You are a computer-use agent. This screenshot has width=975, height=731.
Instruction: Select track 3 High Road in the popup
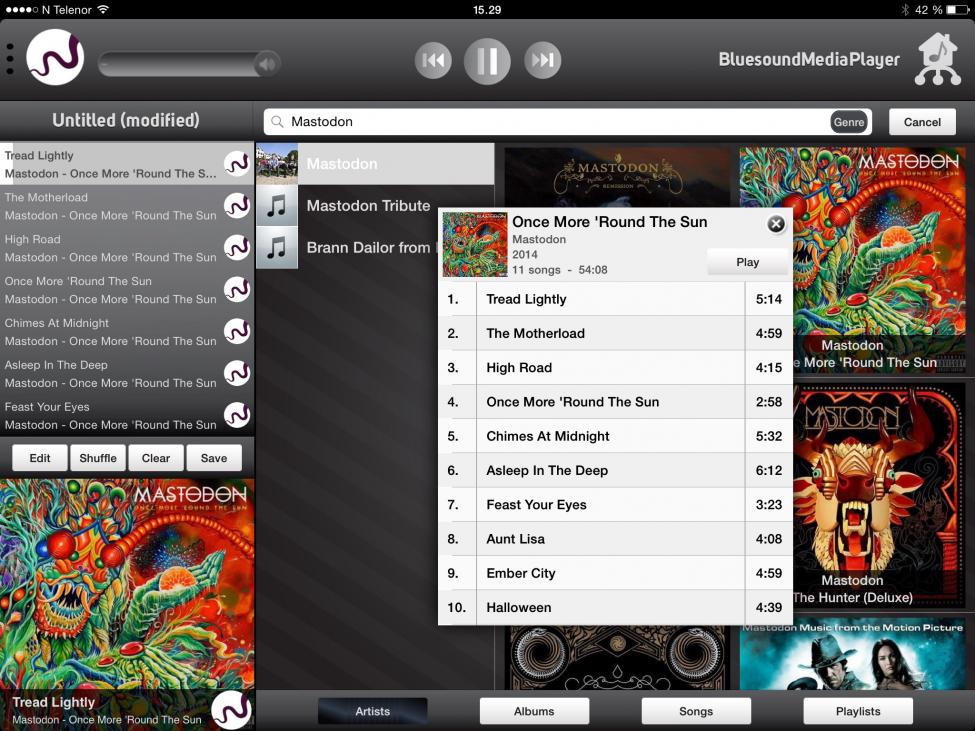pos(616,367)
